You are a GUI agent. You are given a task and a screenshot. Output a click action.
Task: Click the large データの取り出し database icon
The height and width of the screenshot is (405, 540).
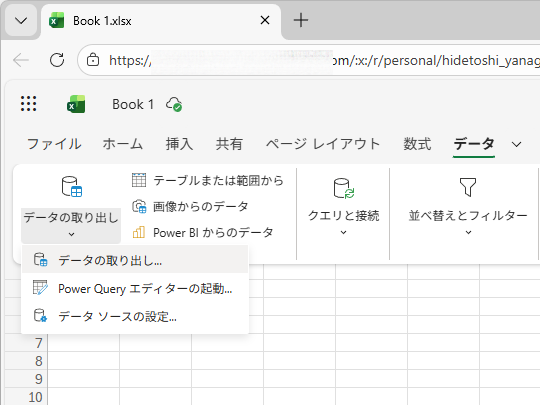(x=72, y=187)
